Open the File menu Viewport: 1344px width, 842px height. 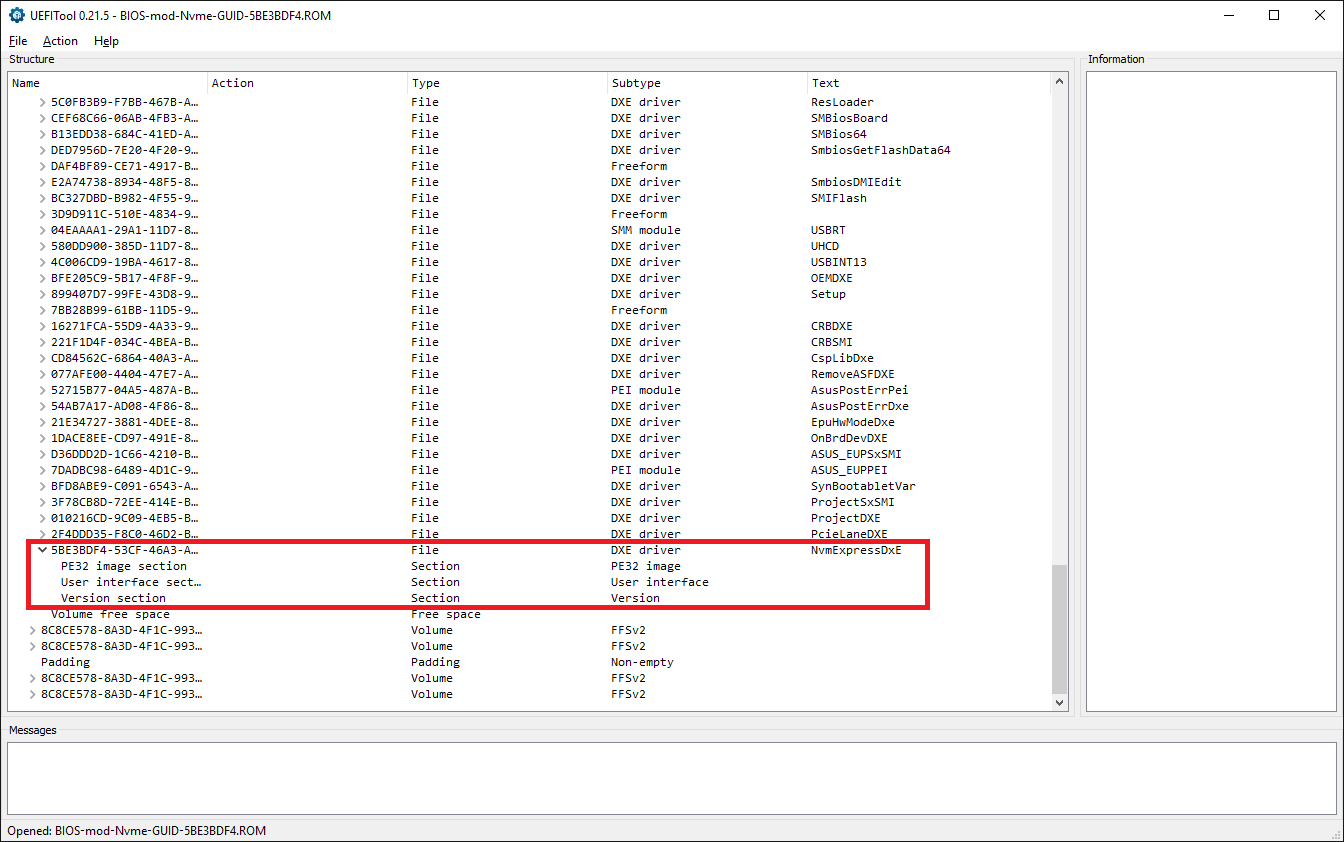(x=18, y=41)
